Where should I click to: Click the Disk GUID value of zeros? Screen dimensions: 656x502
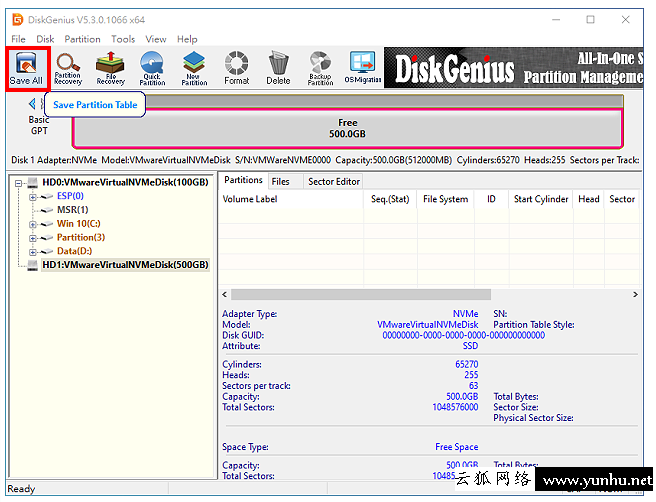464,336
